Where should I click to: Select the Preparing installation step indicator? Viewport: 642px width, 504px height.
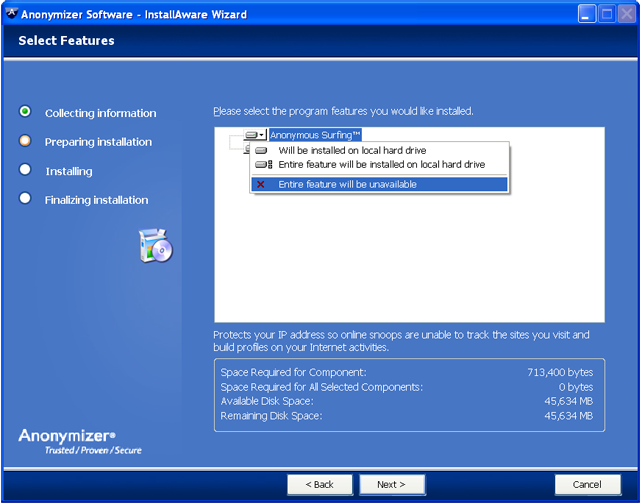(25, 141)
